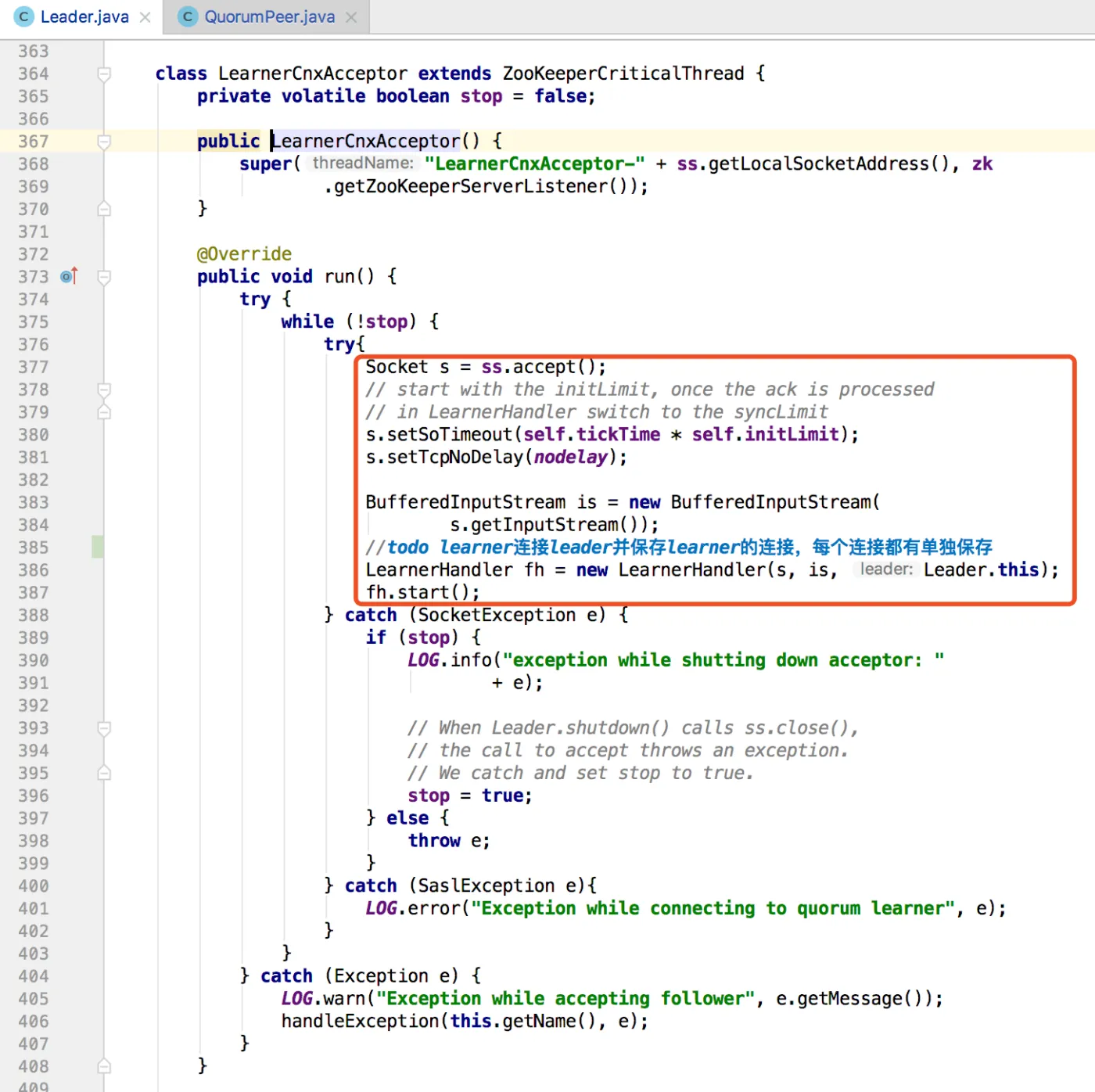Screen dimensions: 1095x1092
Task: Click the class icon on Leader.java tab
Action: tap(24, 16)
